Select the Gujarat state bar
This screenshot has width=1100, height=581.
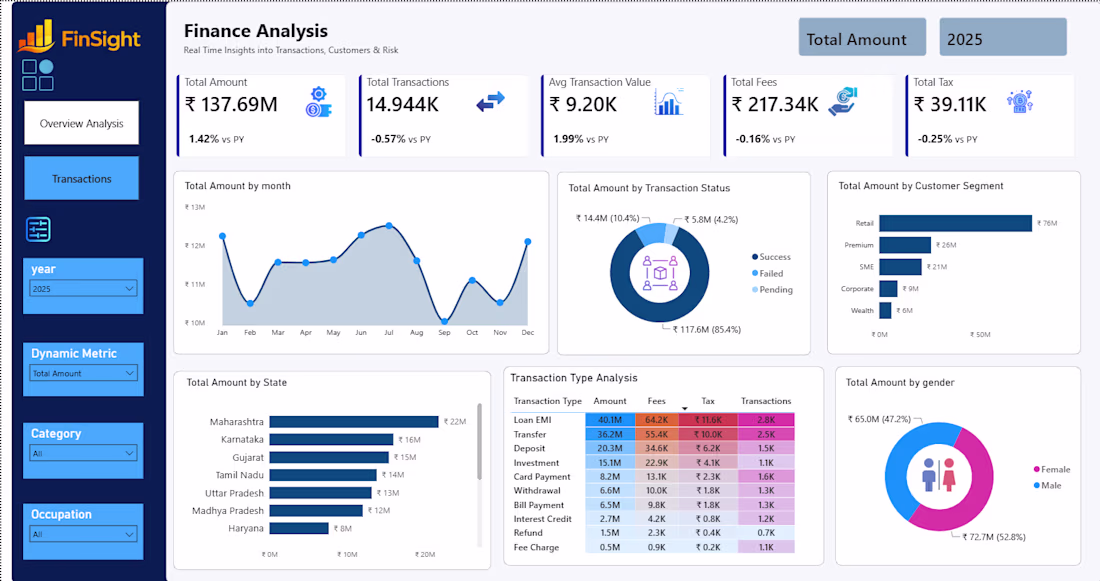pyautogui.click(x=329, y=458)
